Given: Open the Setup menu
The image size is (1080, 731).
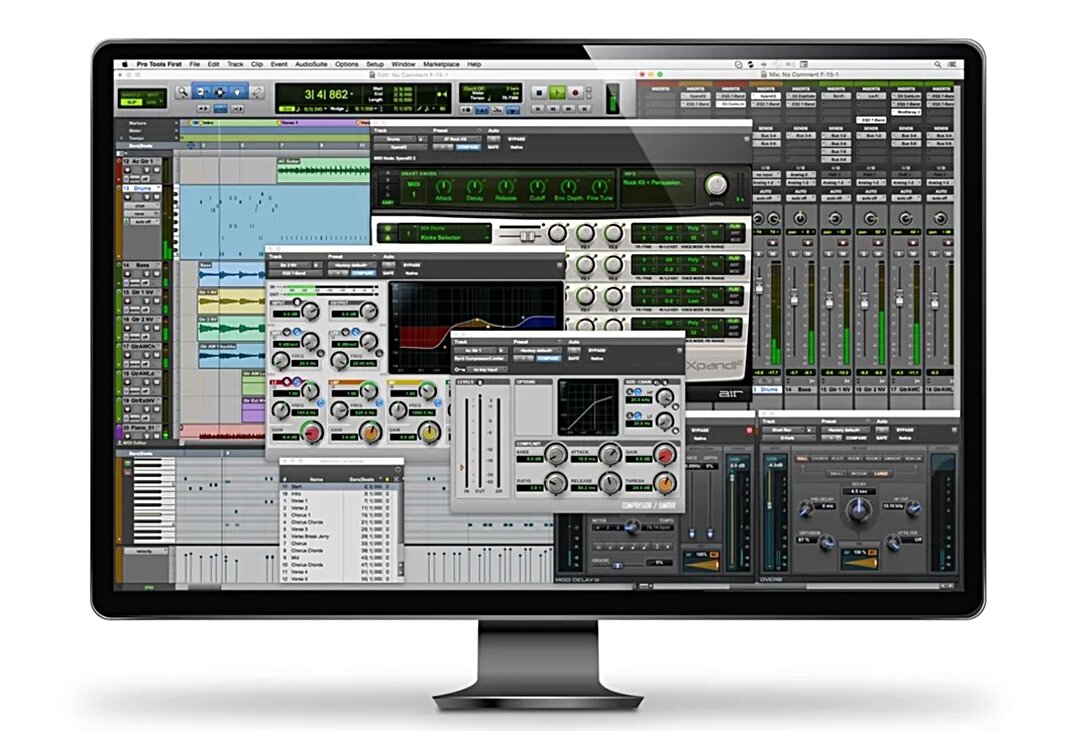Looking at the screenshot, I should click(x=375, y=64).
